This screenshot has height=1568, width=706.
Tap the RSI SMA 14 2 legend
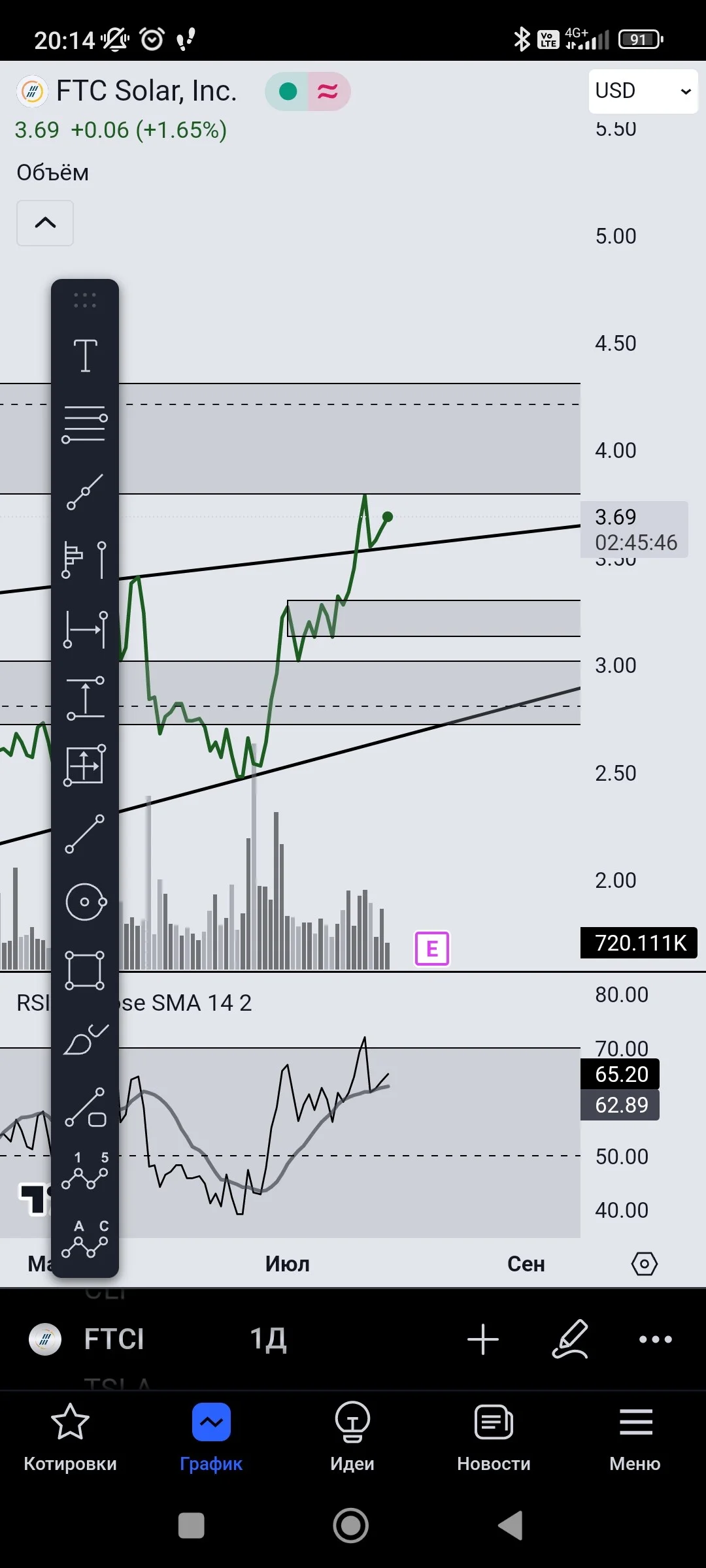click(x=134, y=1003)
